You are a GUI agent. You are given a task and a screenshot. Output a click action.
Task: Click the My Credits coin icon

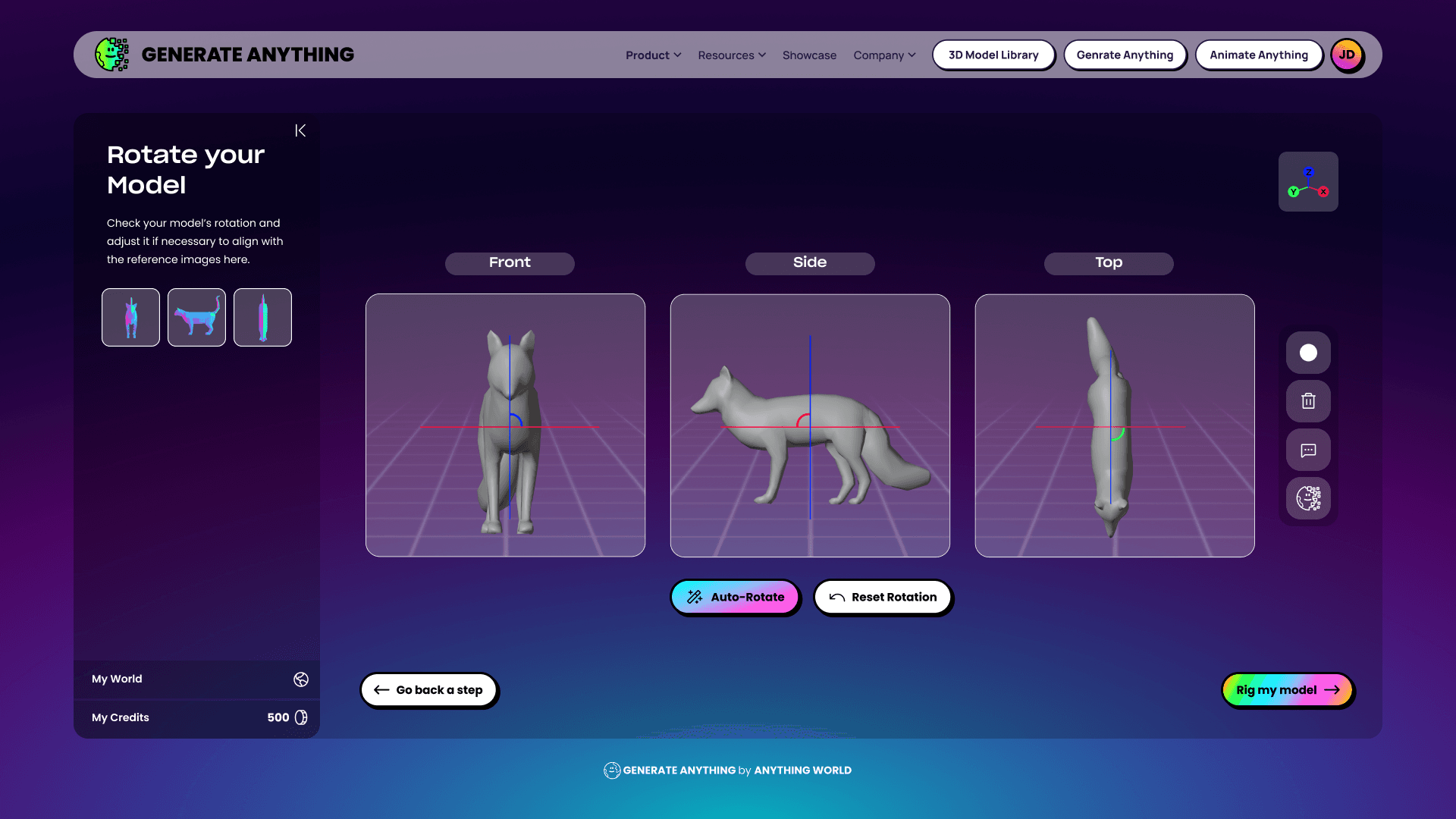pyautogui.click(x=301, y=717)
